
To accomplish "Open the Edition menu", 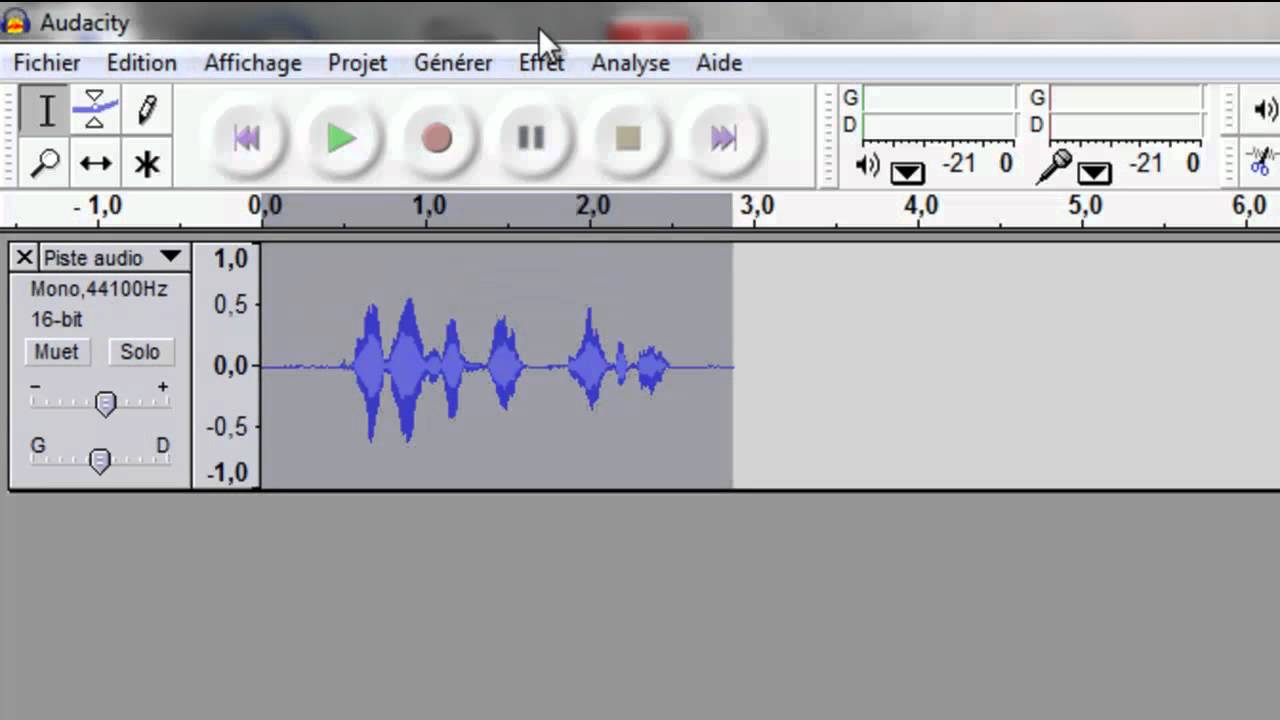I will [x=142, y=63].
